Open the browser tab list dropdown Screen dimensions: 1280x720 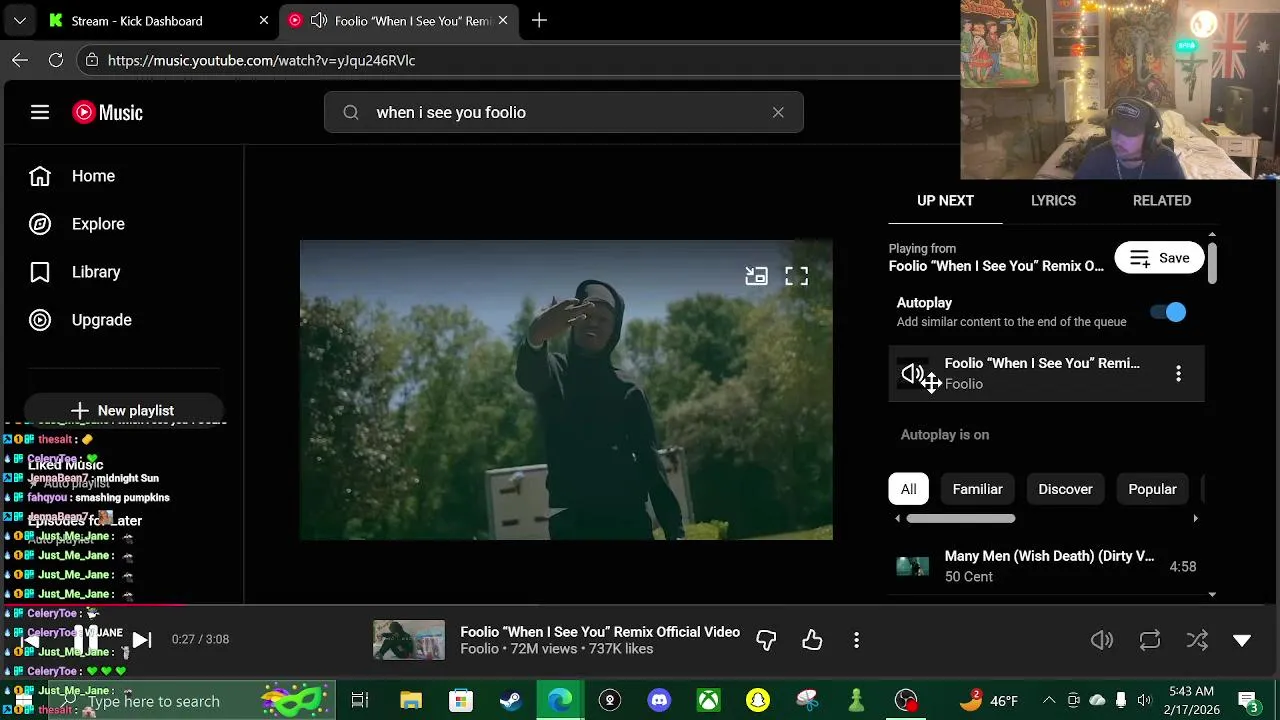(19, 20)
